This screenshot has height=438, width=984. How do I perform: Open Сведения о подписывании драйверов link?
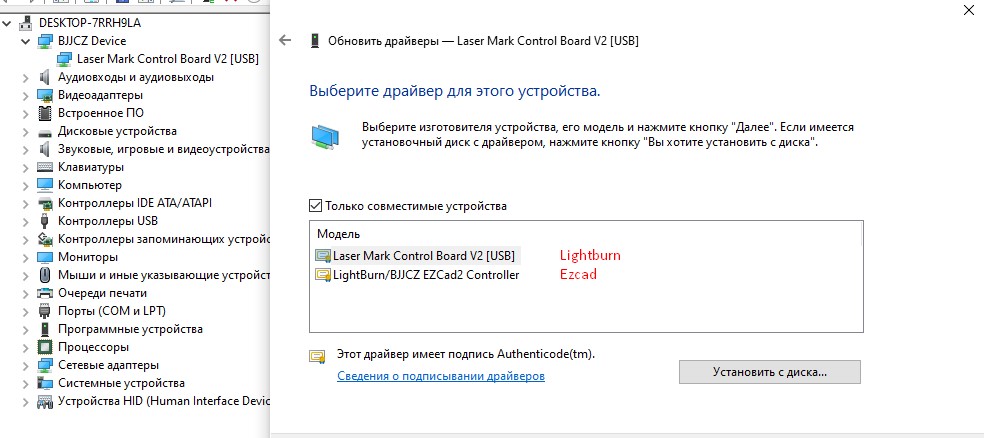tap(441, 376)
